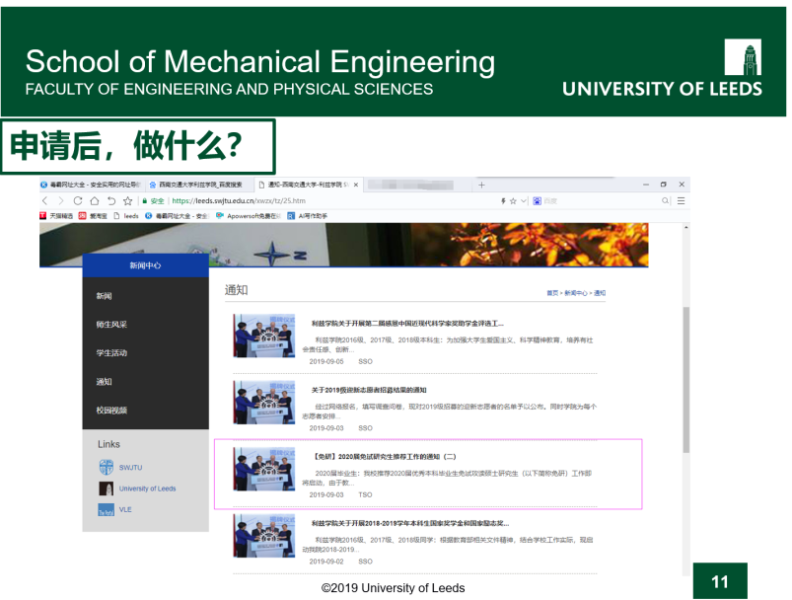792x600 pixels.
Task: Click the University of Leeds link icon
Action: [106, 488]
